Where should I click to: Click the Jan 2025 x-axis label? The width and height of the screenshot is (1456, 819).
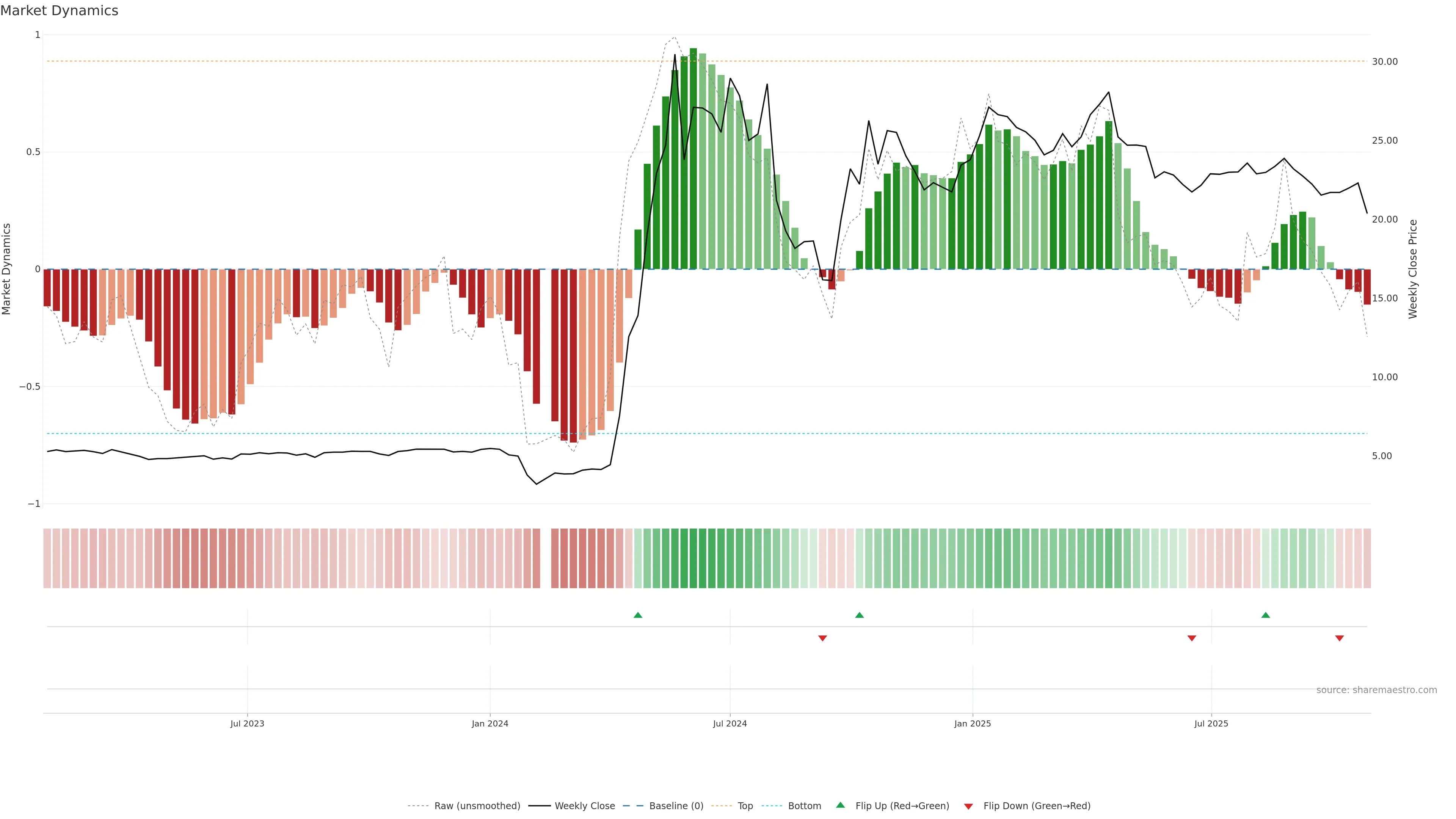(972, 723)
